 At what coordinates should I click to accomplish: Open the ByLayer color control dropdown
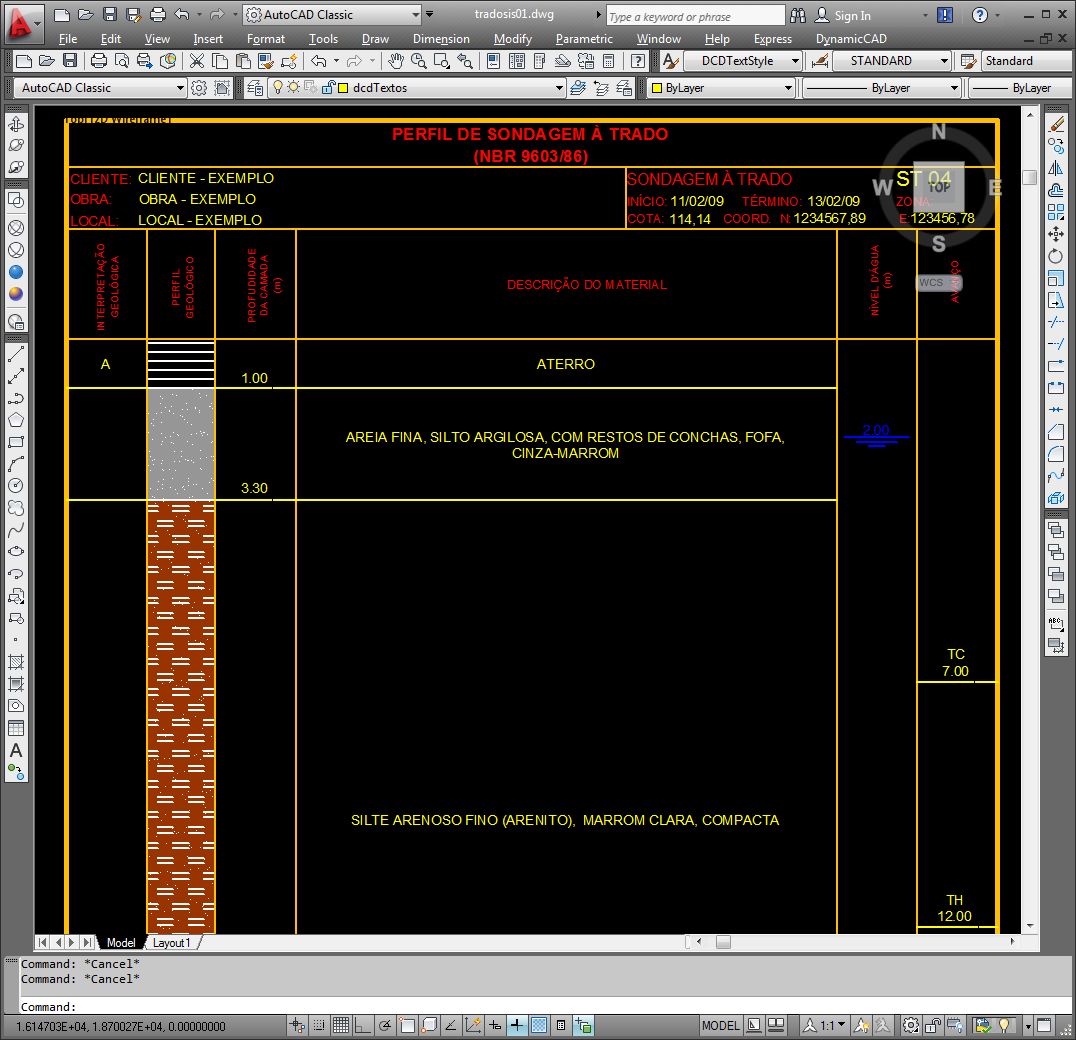coord(788,88)
